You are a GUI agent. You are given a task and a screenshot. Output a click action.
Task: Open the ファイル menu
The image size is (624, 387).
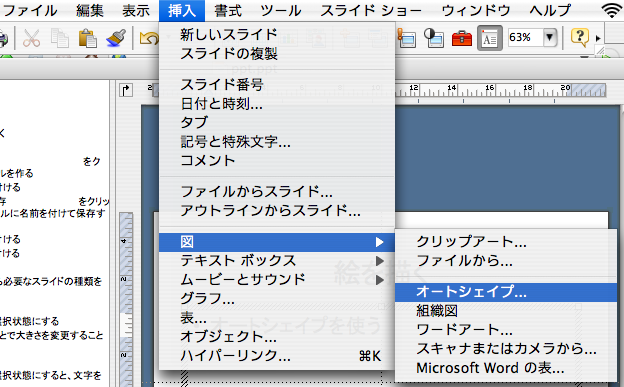click(29, 10)
